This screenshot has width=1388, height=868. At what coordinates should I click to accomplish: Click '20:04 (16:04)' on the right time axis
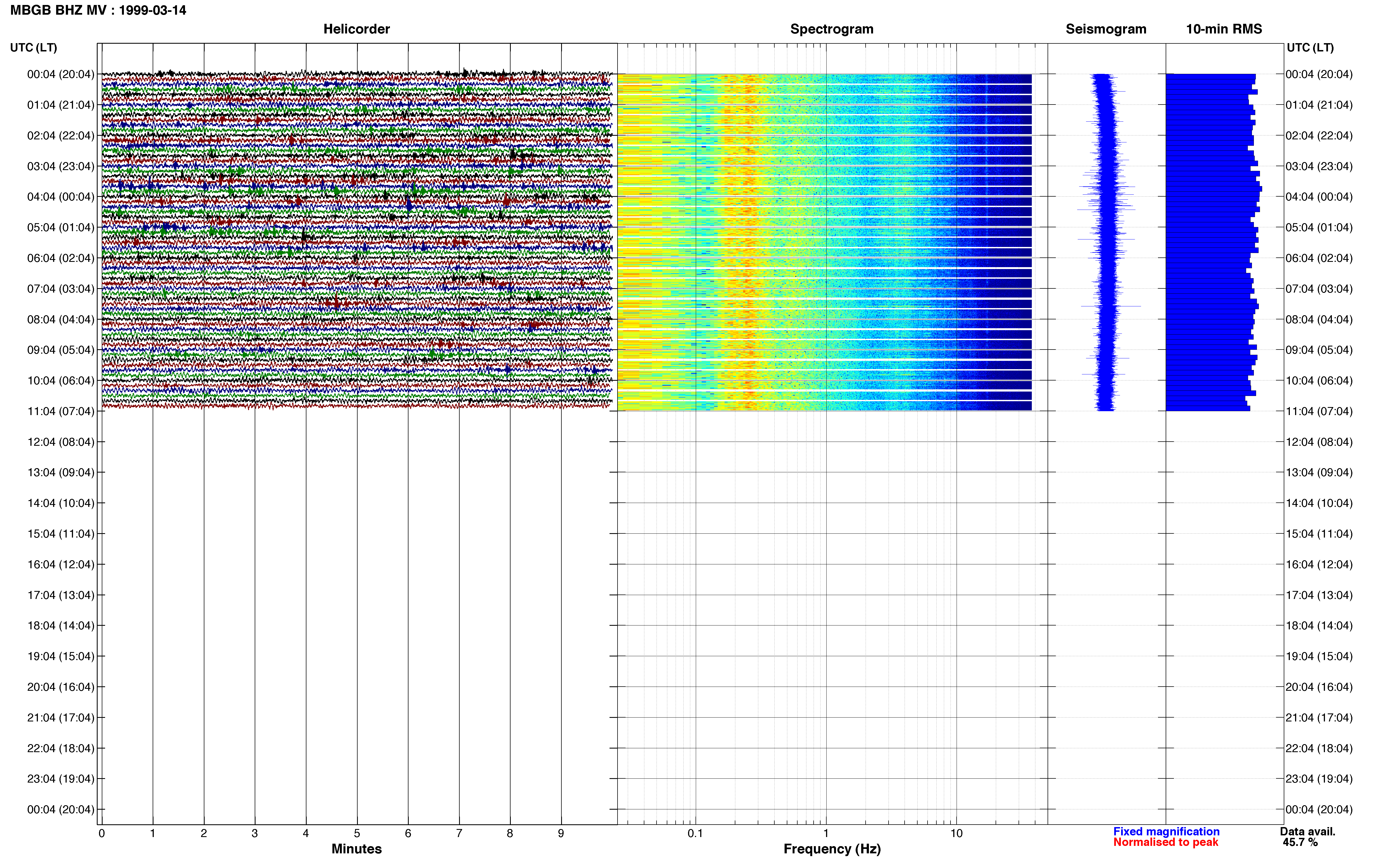[x=1319, y=687]
